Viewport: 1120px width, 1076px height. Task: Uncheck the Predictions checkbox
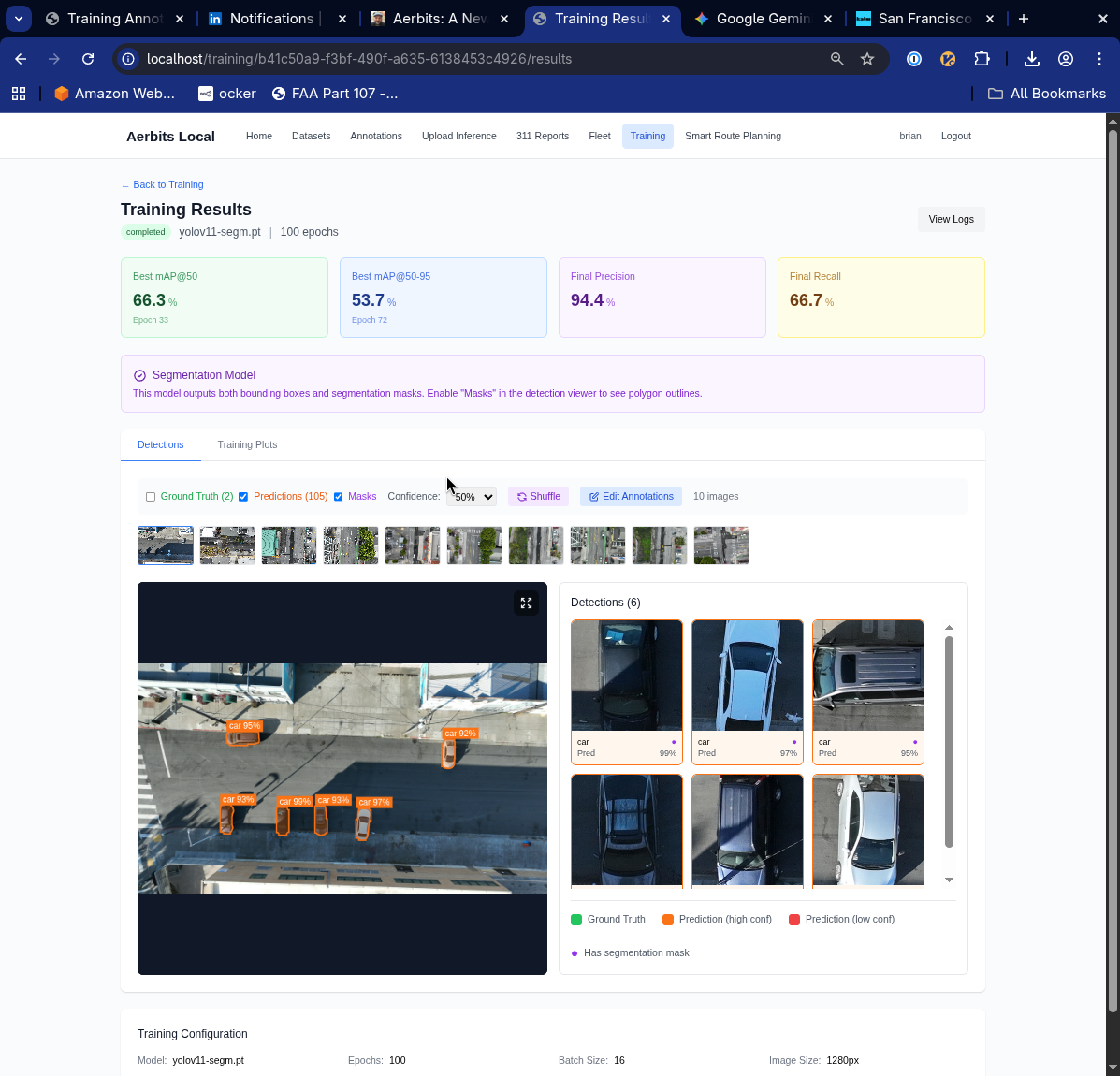(x=243, y=497)
